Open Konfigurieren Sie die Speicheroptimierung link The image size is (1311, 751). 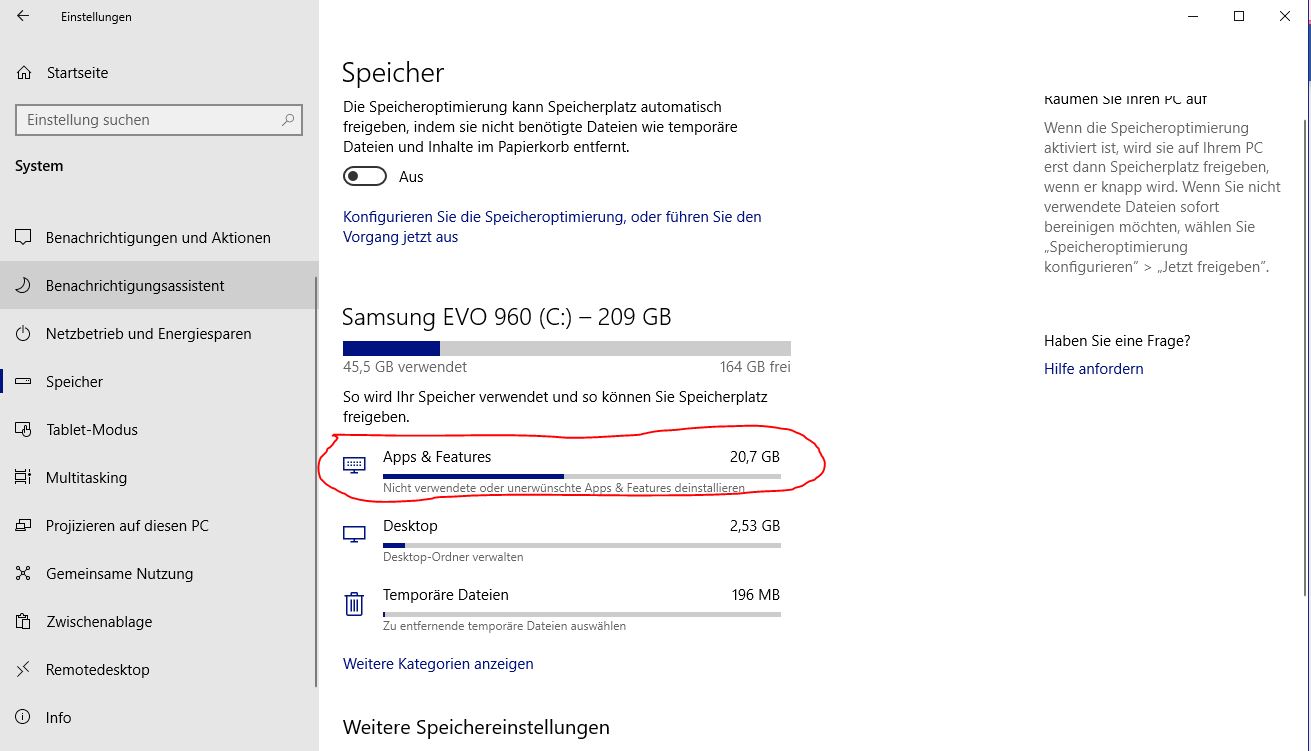click(x=552, y=227)
